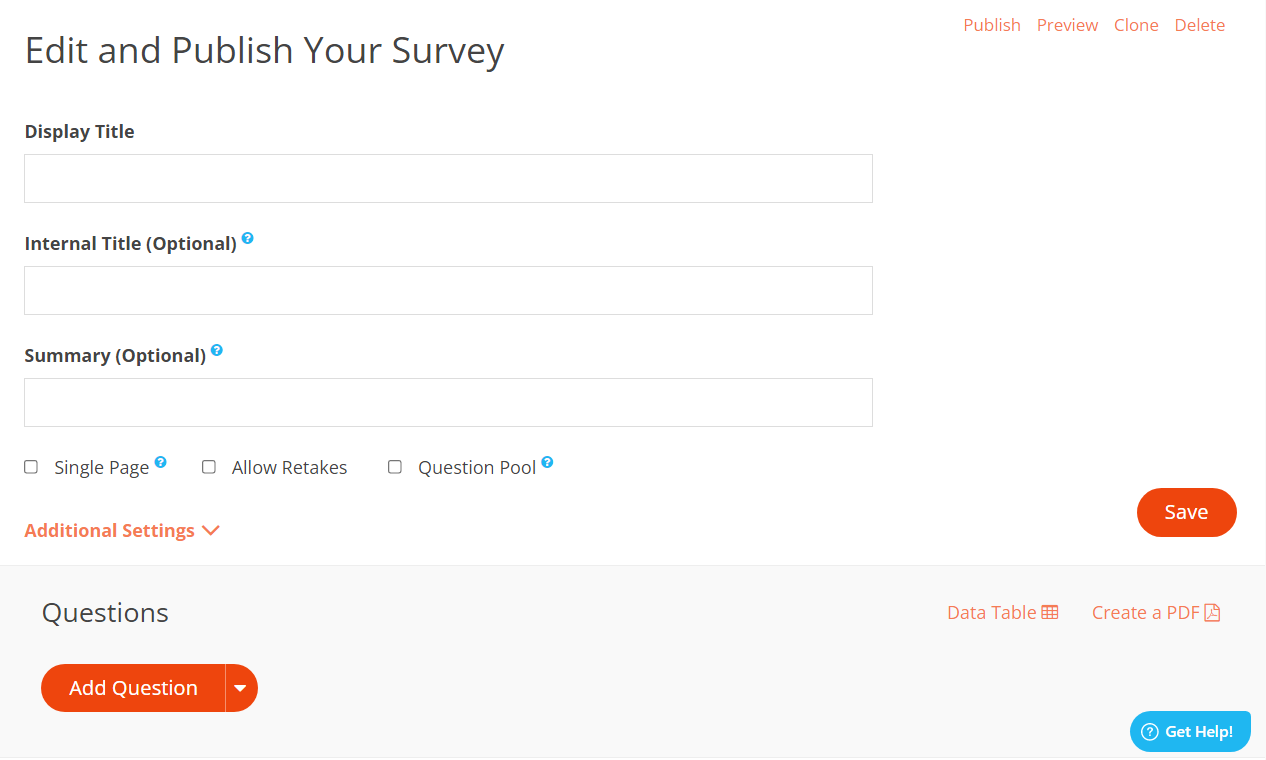Image resolution: width=1266 pixels, height=760 pixels.
Task: Click the PDF document icon beside Create a PDF
Action: (x=1213, y=611)
